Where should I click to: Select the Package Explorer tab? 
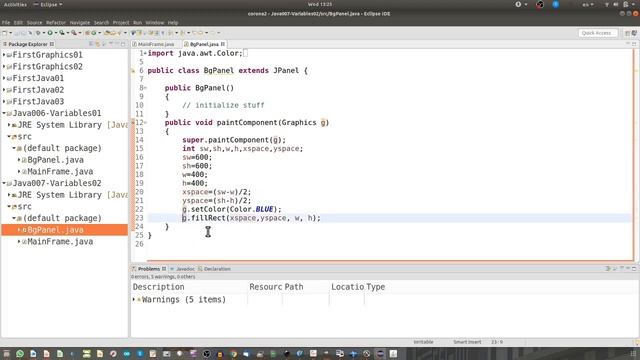28,44
